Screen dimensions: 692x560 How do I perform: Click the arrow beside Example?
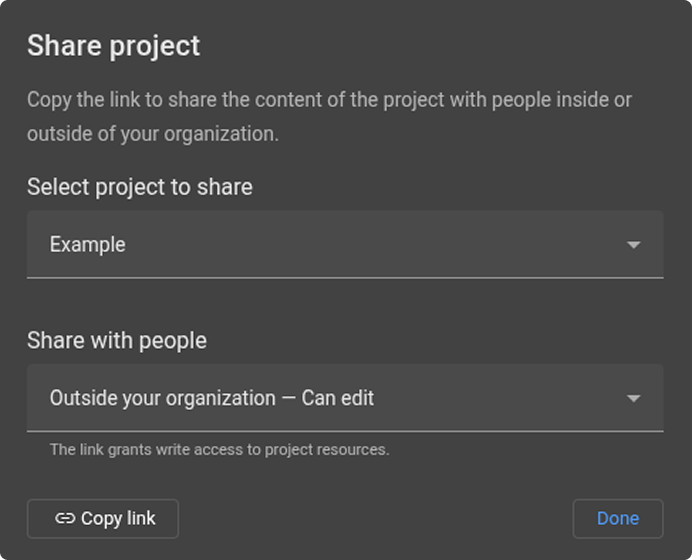(x=633, y=245)
